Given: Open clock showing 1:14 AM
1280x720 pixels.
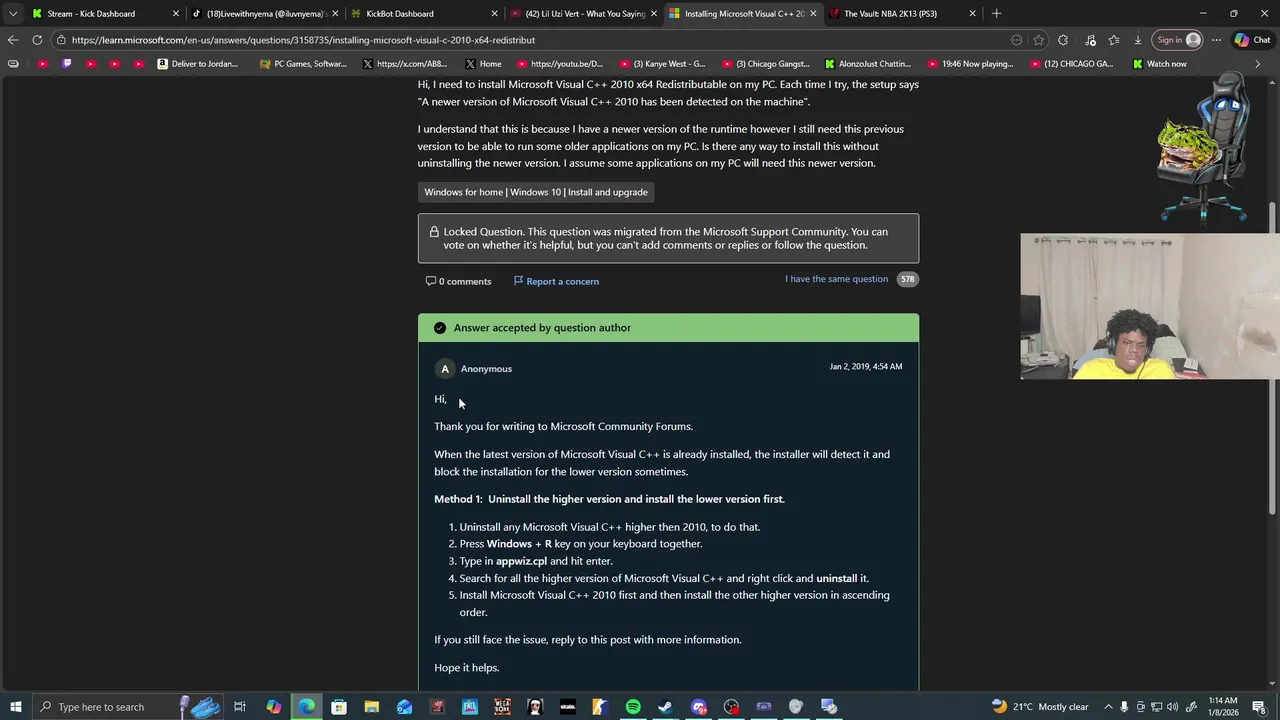Looking at the screenshot, I should [1223, 707].
